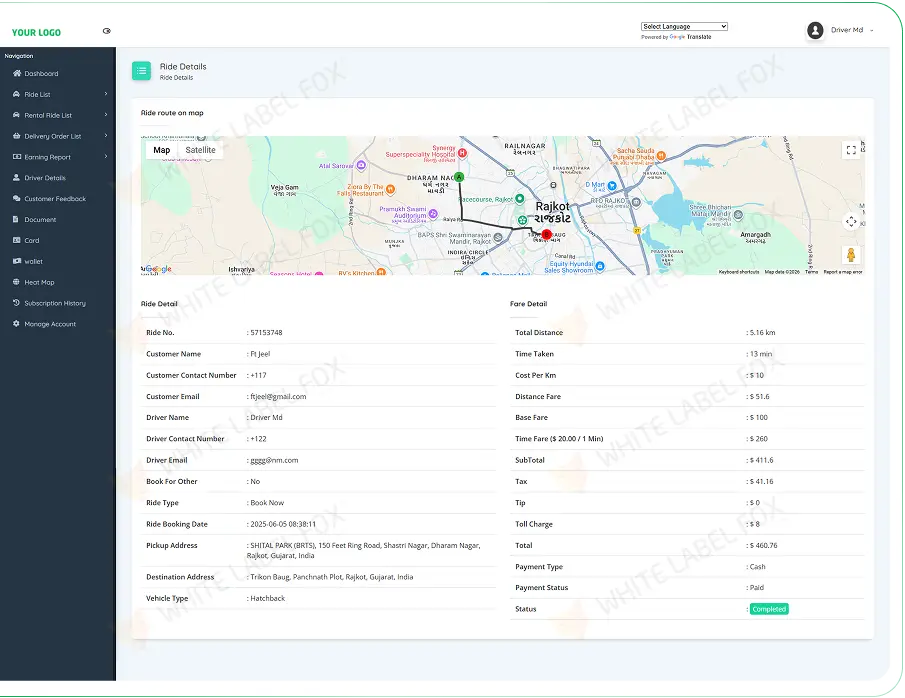Open Customer Feedback menu item
905x698 pixels.
click(55, 199)
